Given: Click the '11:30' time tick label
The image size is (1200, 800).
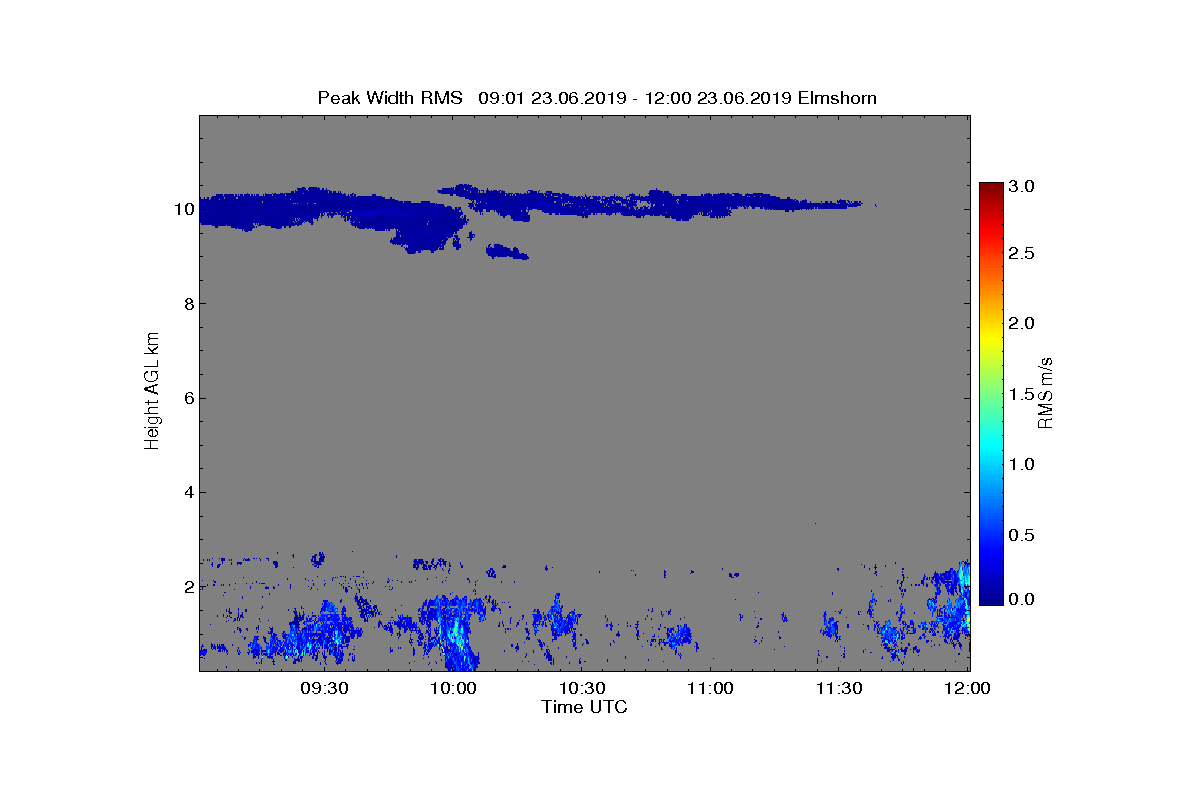Looking at the screenshot, I should [840, 688].
